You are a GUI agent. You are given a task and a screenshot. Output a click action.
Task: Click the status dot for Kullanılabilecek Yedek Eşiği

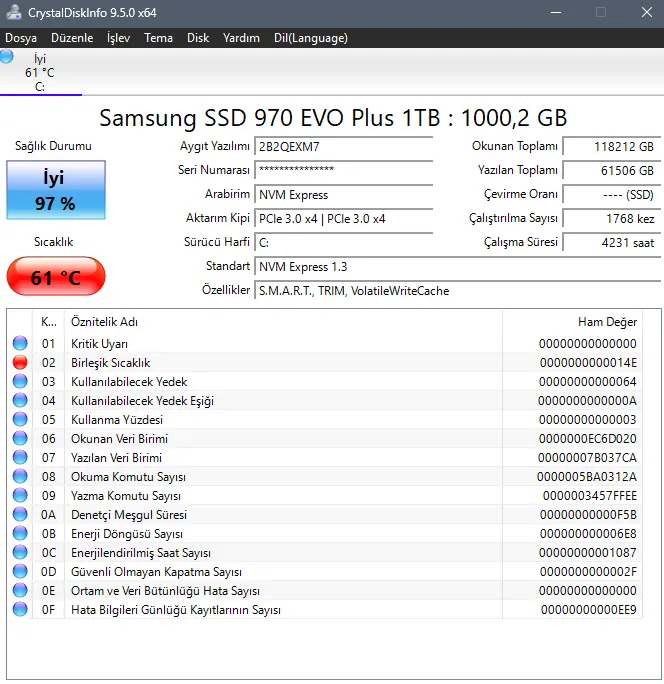pos(20,400)
